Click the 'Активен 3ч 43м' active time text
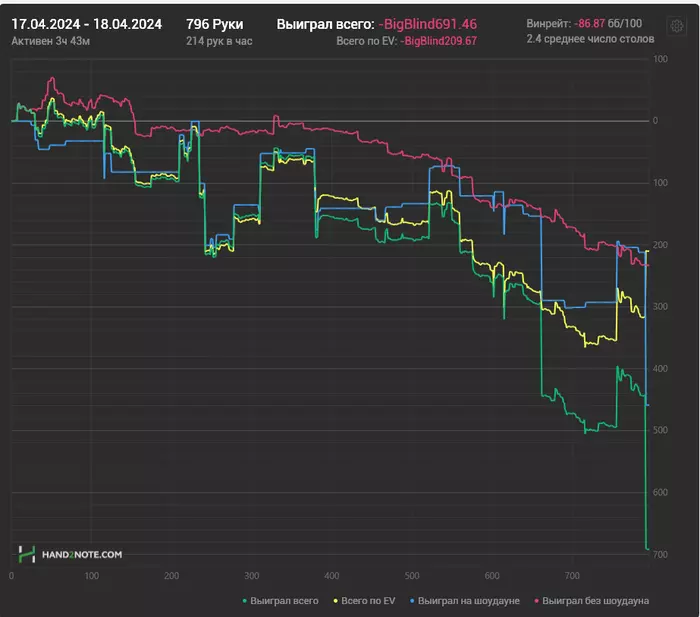This screenshot has width=700, height=617. [x=50, y=41]
